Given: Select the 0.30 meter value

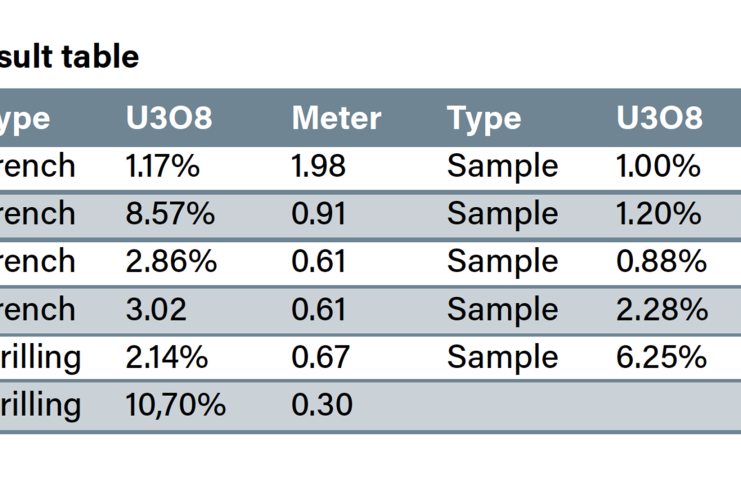Looking at the screenshot, I should tap(322, 405).
